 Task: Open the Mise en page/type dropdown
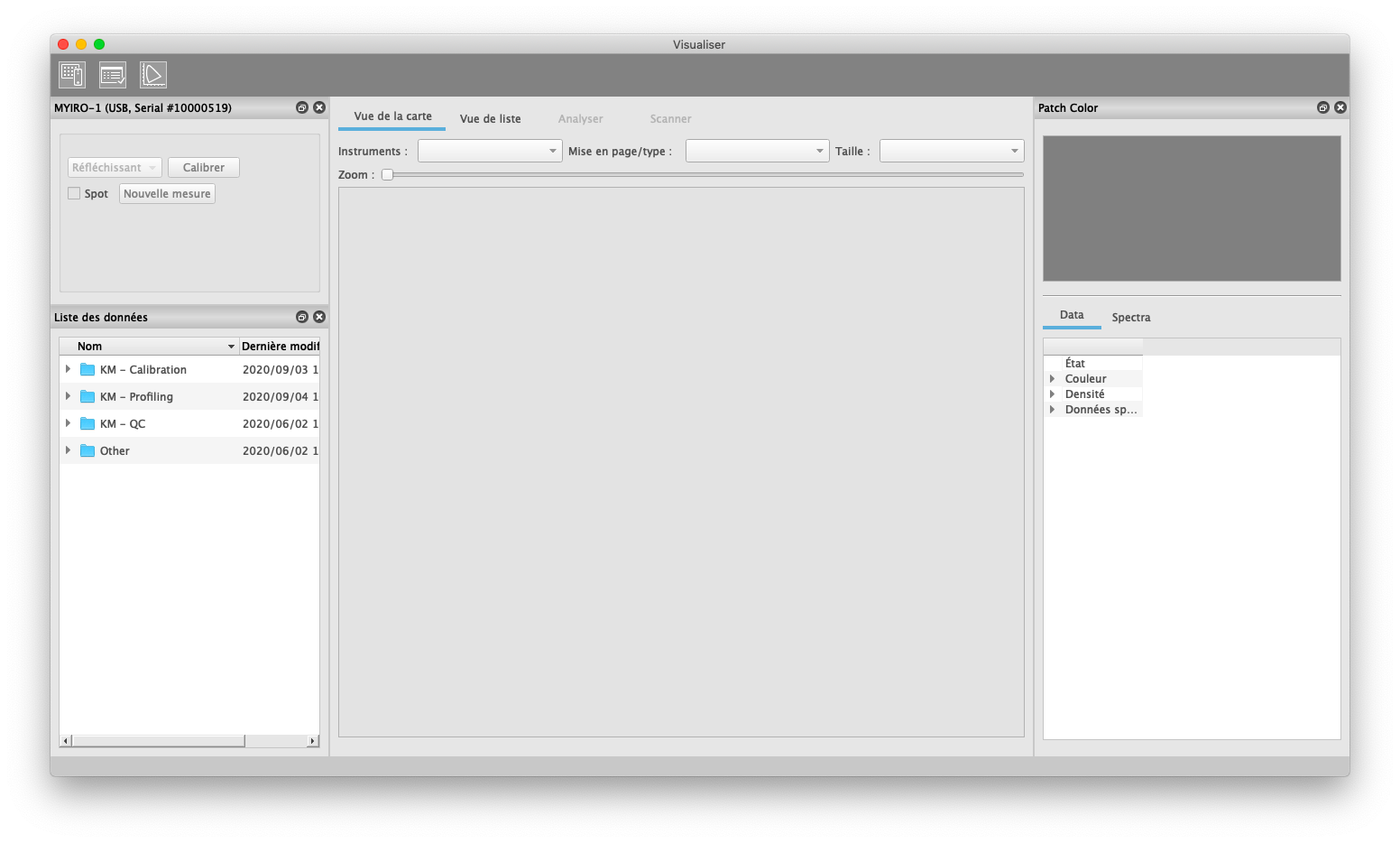coord(758,151)
